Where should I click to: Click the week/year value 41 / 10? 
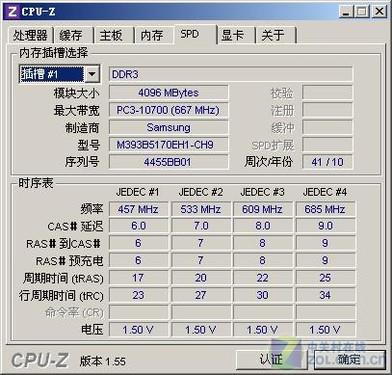pyautogui.click(x=327, y=162)
